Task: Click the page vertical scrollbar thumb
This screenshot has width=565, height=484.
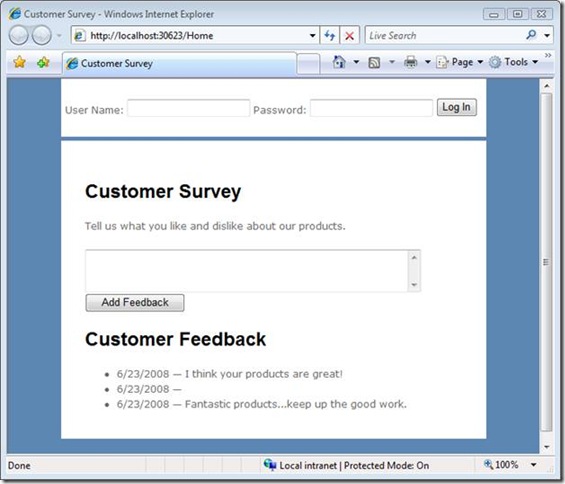Action: pos(546,262)
